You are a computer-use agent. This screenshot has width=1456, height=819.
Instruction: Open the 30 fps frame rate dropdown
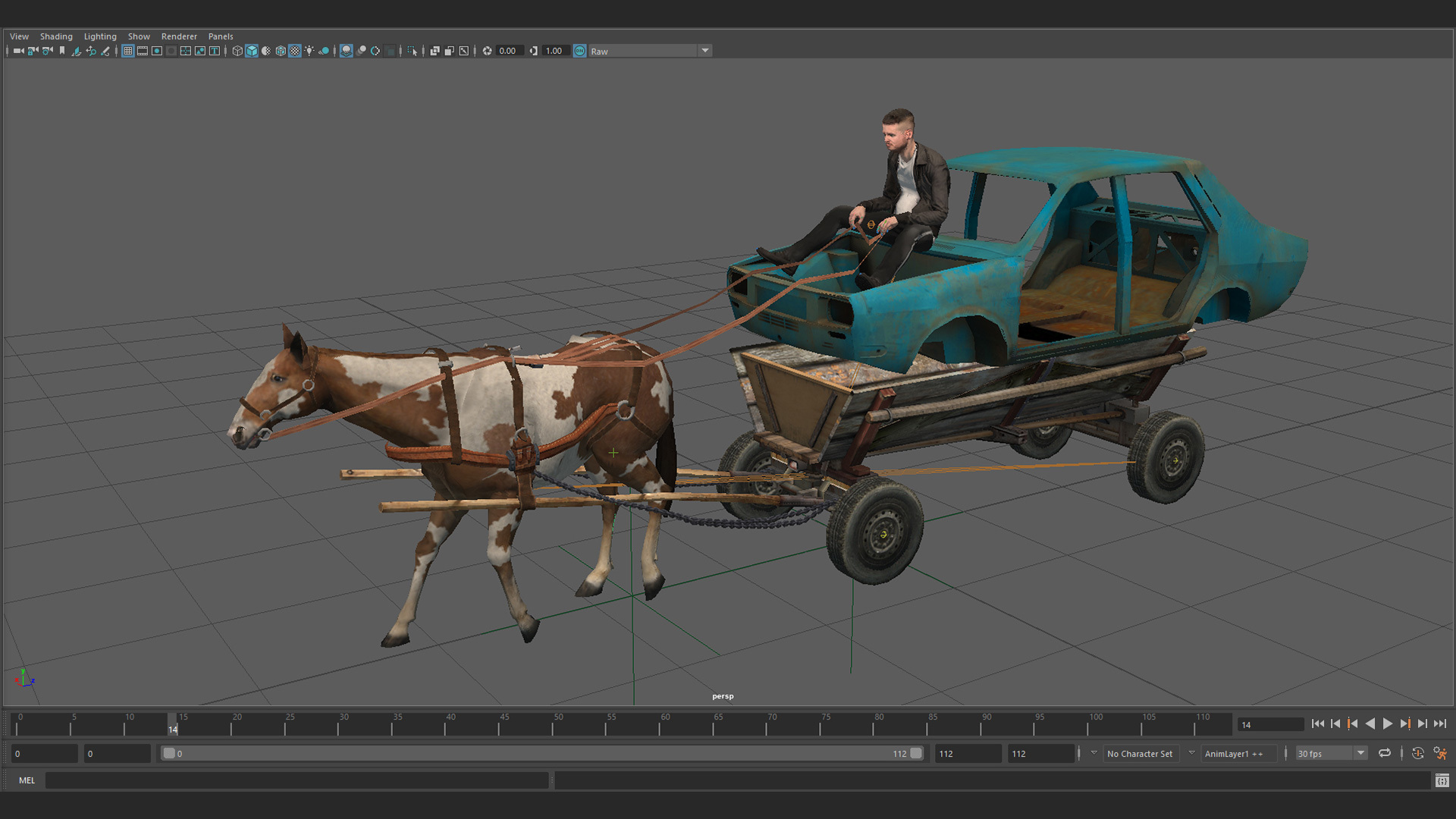tap(1361, 753)
